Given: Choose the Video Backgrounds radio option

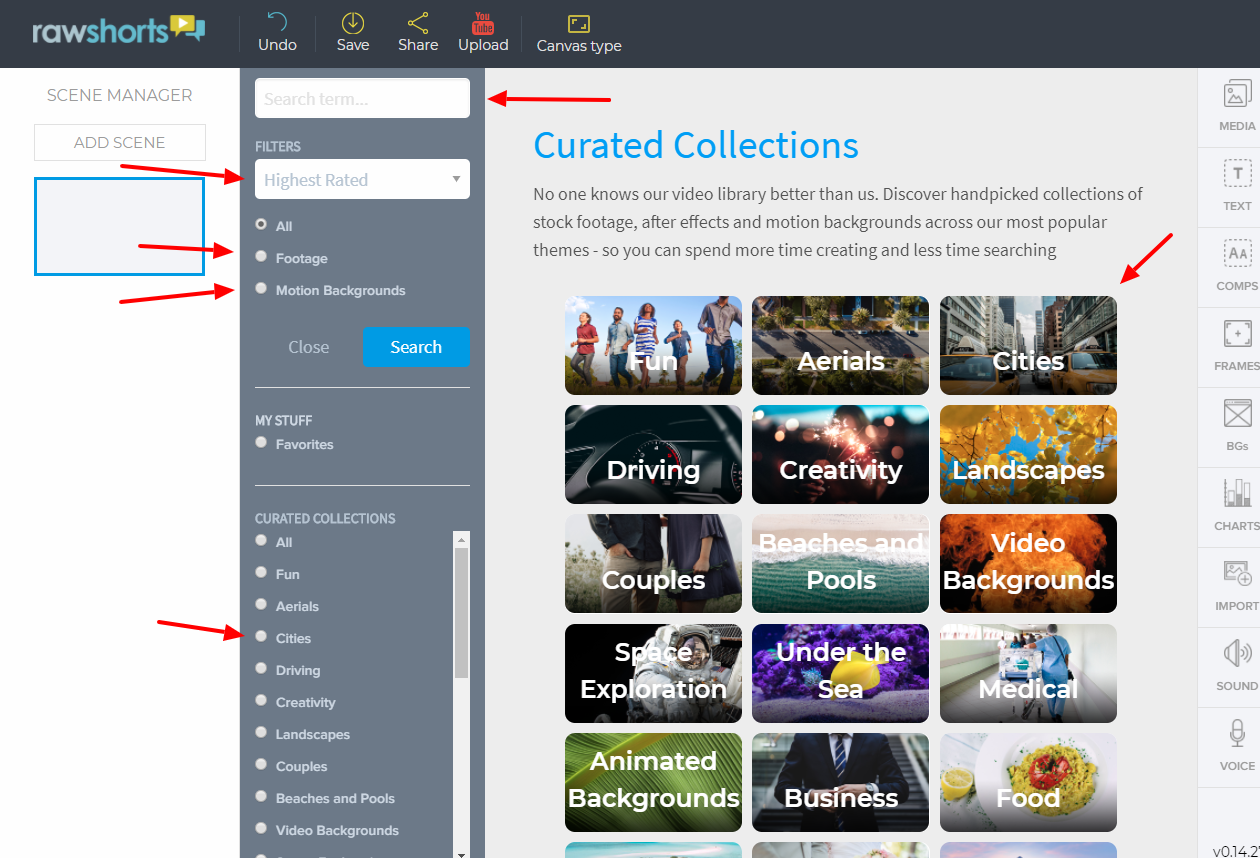Looking at the screenshot, I should [x=261, y=828].
